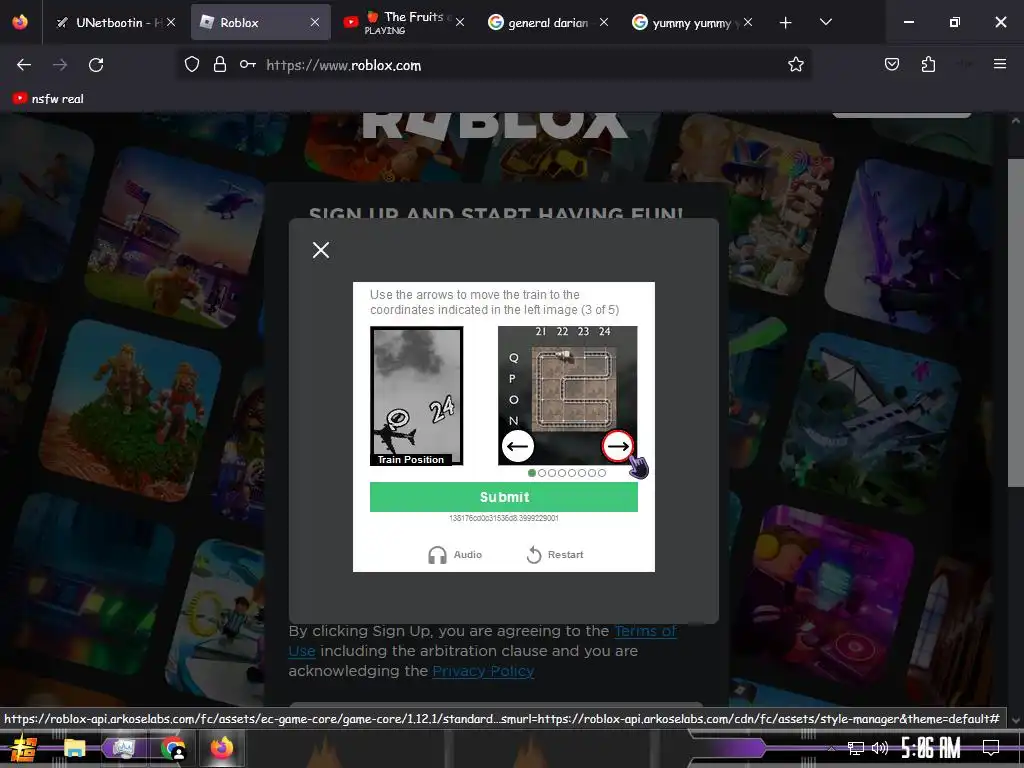Switch to the Audio challenge

(455, 554)
